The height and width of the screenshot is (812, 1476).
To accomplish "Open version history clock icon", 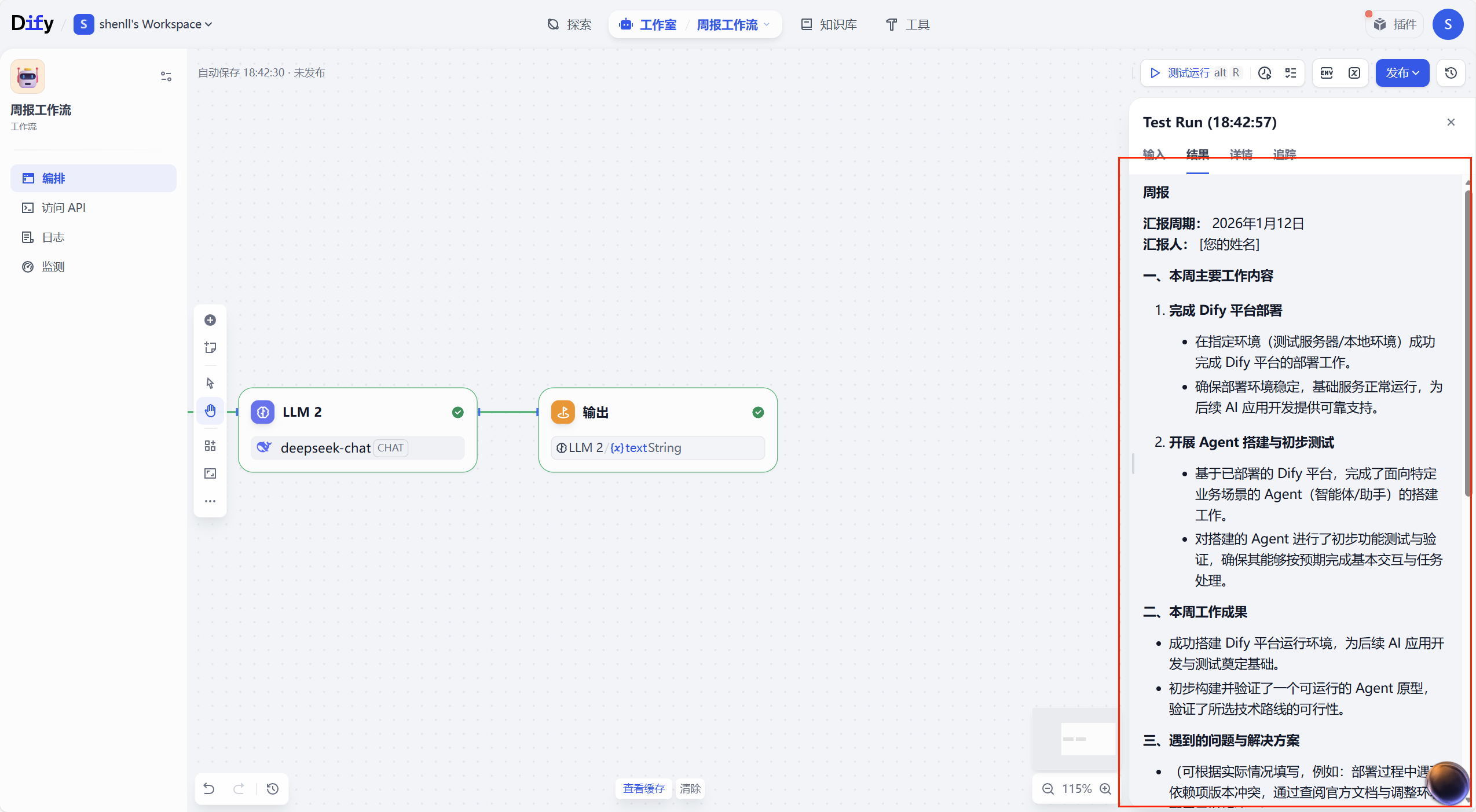I will click(x=1451, y=73).
